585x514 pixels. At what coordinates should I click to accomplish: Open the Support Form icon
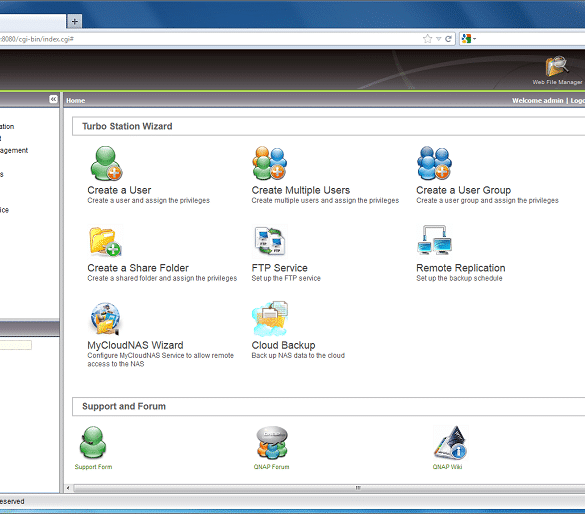pyautogui.click(x=93, y=442)
